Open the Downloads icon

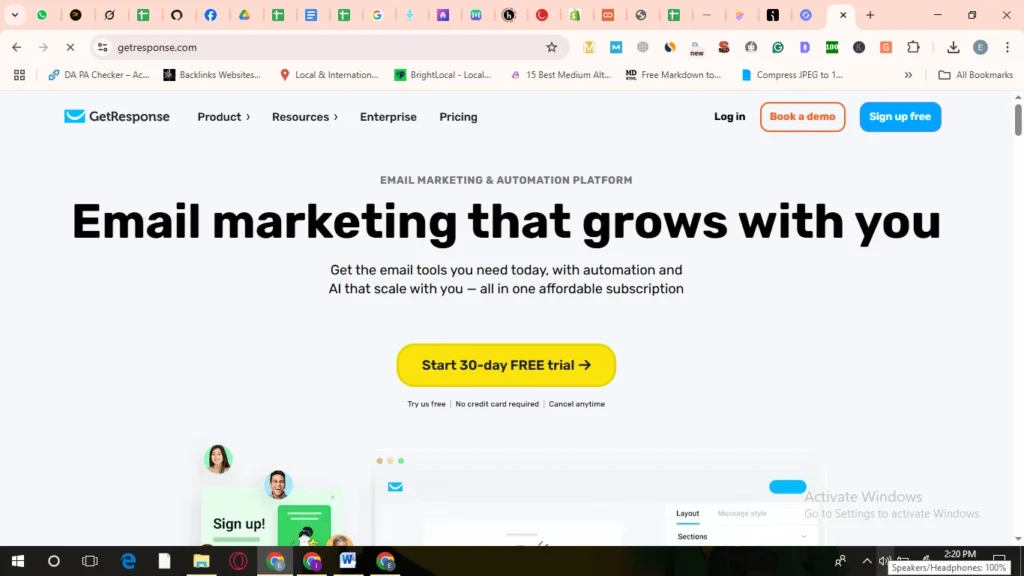953,47
